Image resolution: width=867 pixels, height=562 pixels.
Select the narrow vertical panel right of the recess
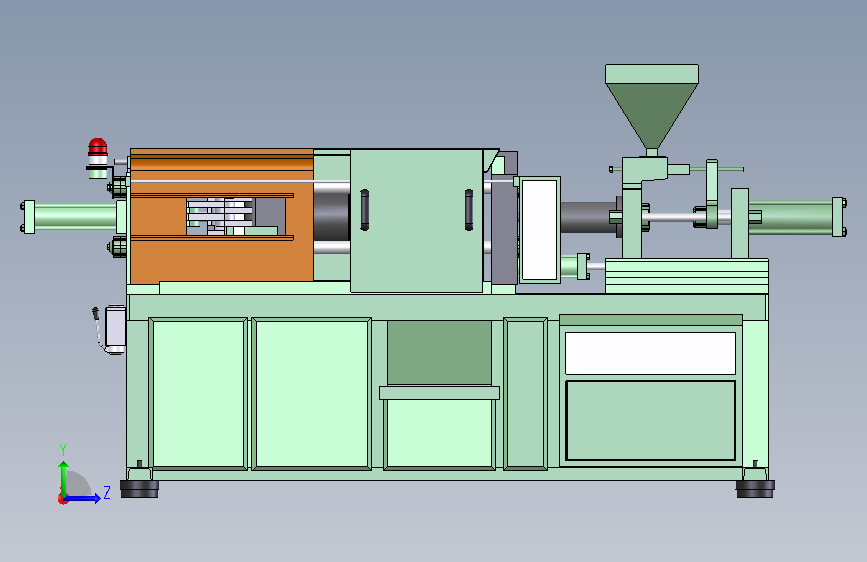click(525, 394)
